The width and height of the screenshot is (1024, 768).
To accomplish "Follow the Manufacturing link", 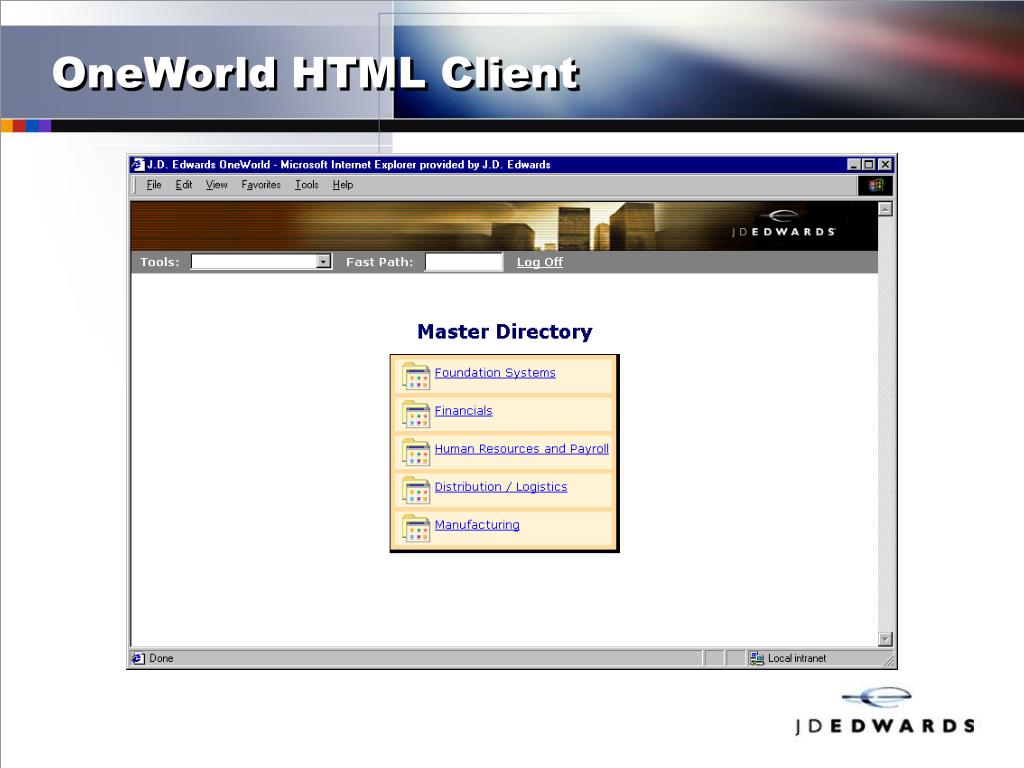I will [477, 524].
